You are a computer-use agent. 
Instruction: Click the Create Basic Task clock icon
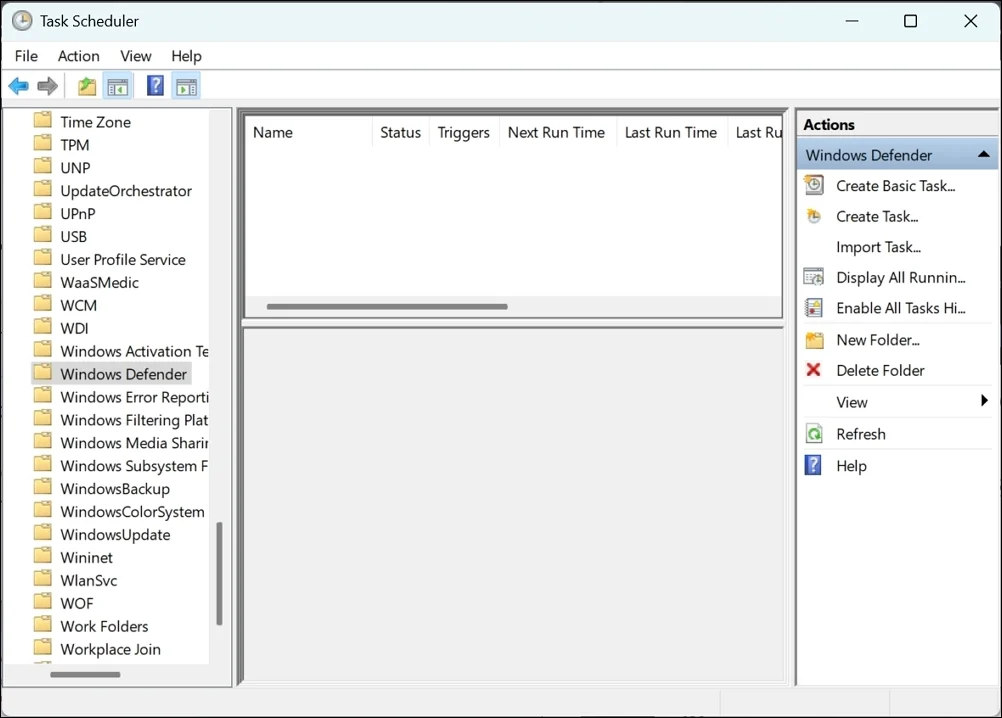coord(813,185)
